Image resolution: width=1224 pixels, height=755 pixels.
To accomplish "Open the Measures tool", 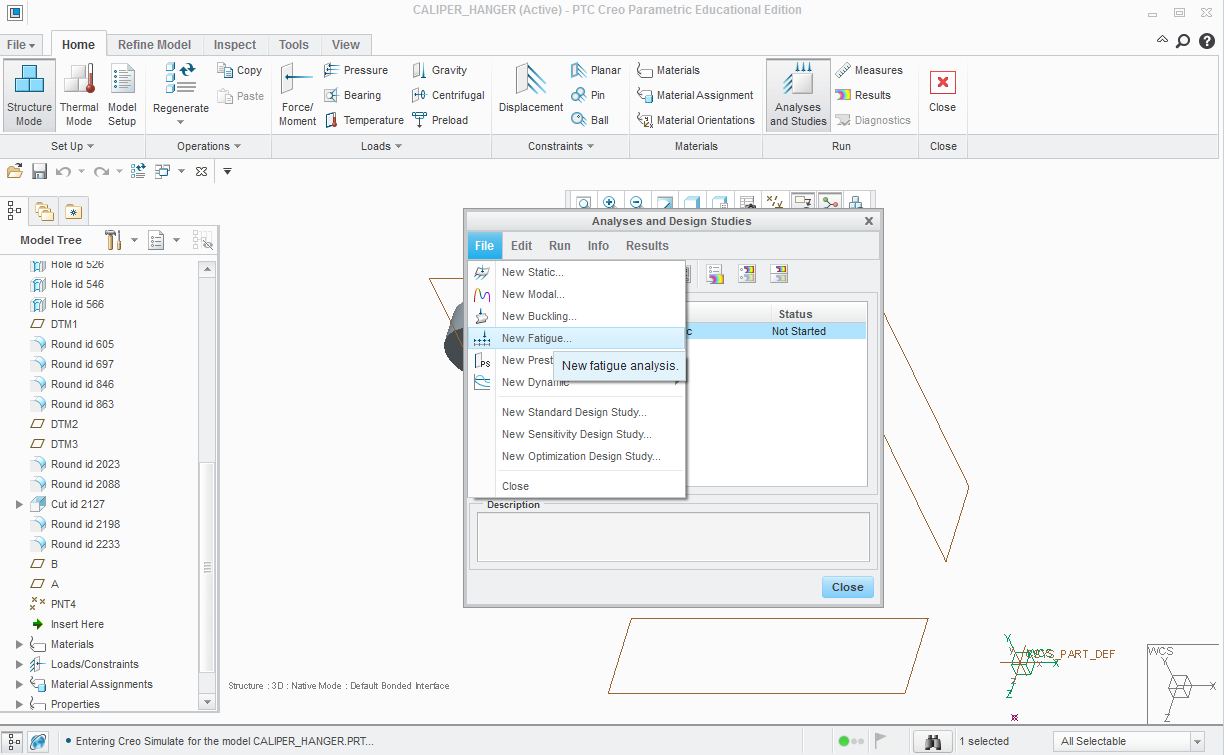I will (869, 70).
